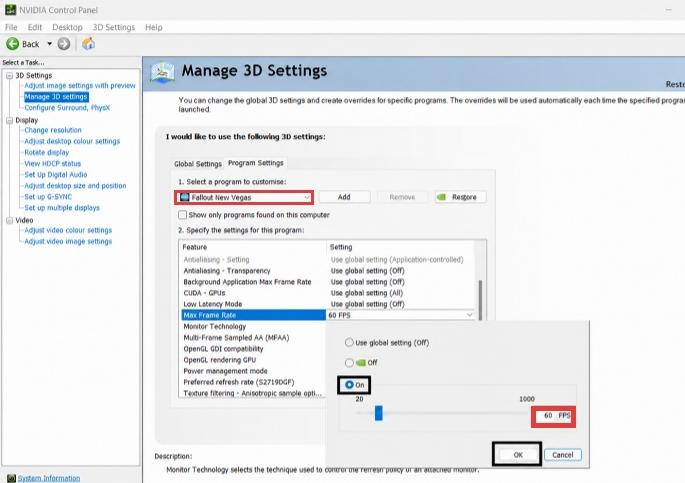Screen dimensions: 685x483
Task: Select the 'On' radio button
Action: click(349, 385)
